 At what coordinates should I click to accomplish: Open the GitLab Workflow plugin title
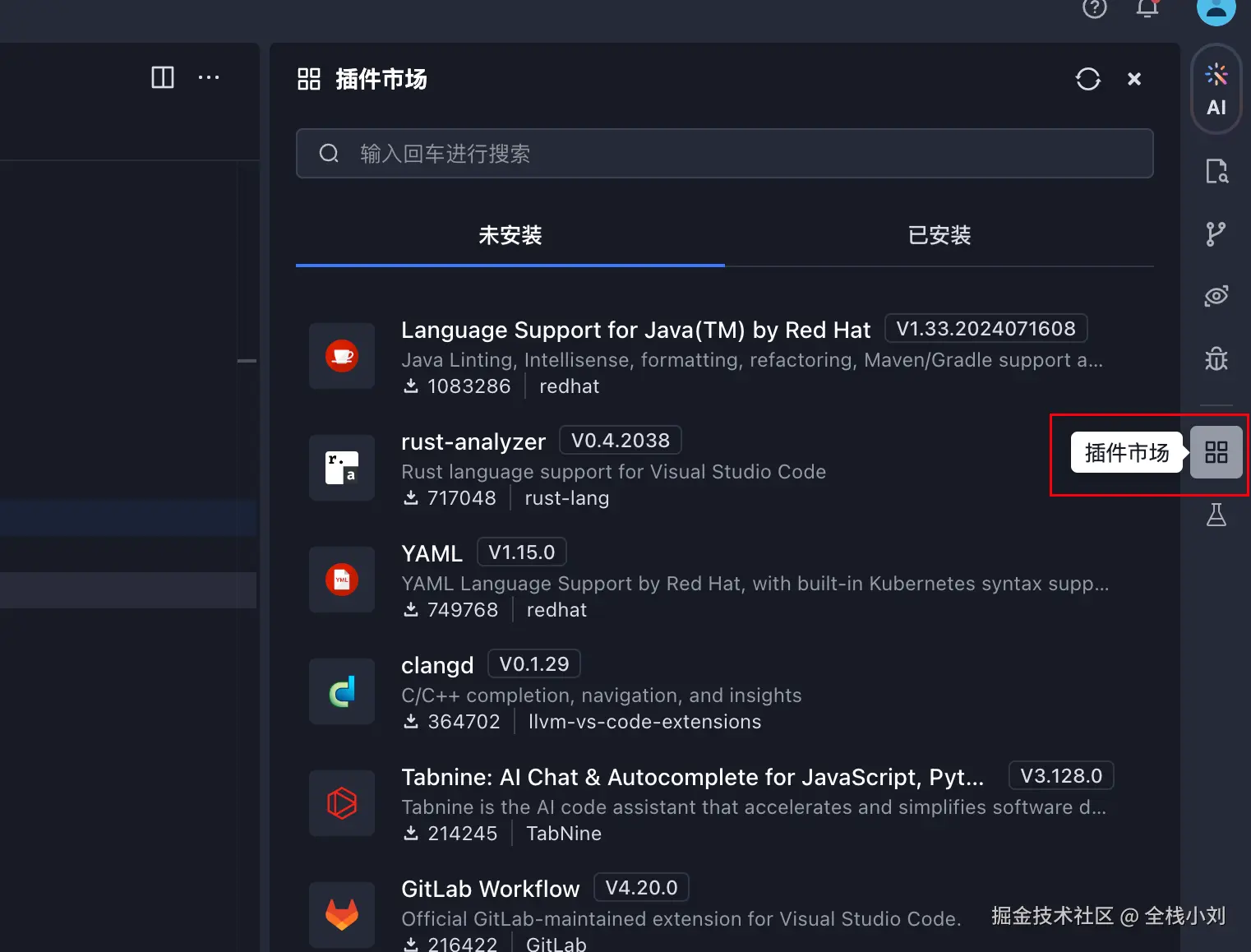[491, 890]
